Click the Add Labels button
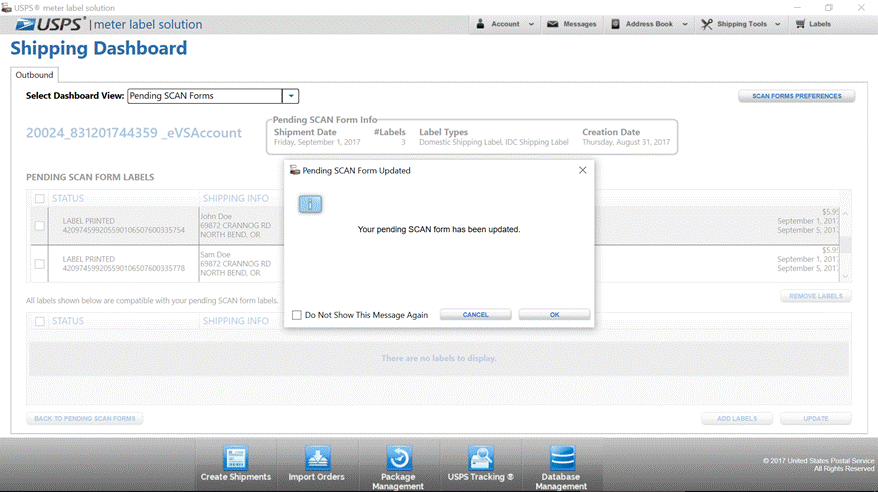 click(737, 419)
